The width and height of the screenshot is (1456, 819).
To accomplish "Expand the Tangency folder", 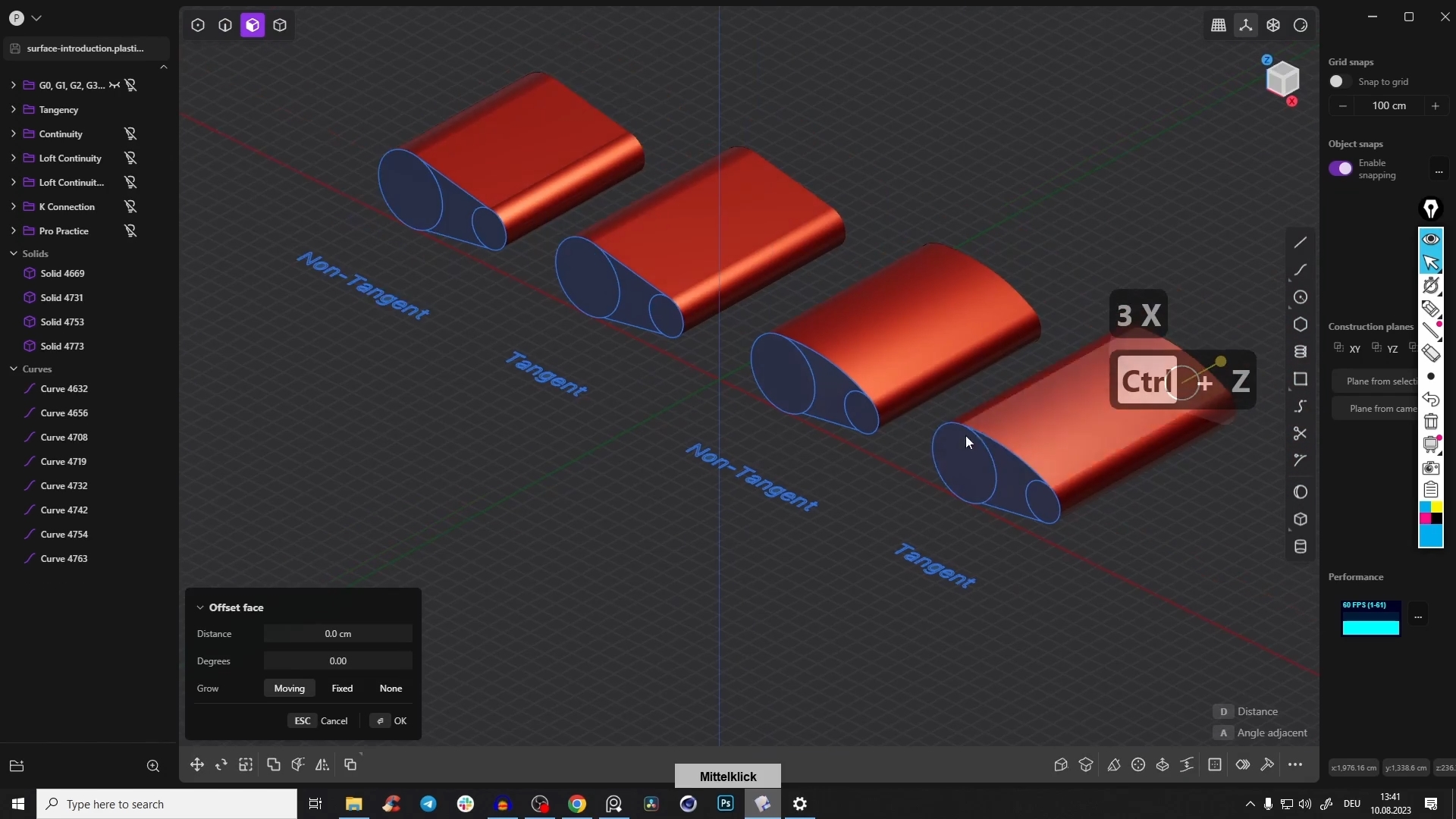I will coord(13,110).
